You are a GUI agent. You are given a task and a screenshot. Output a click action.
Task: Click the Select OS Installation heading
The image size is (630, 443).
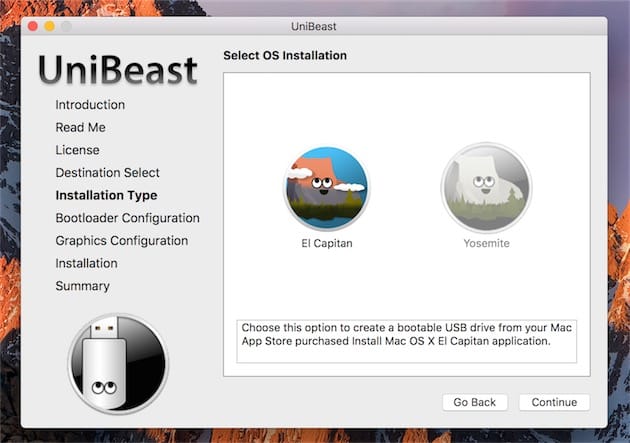click(285, 55)
